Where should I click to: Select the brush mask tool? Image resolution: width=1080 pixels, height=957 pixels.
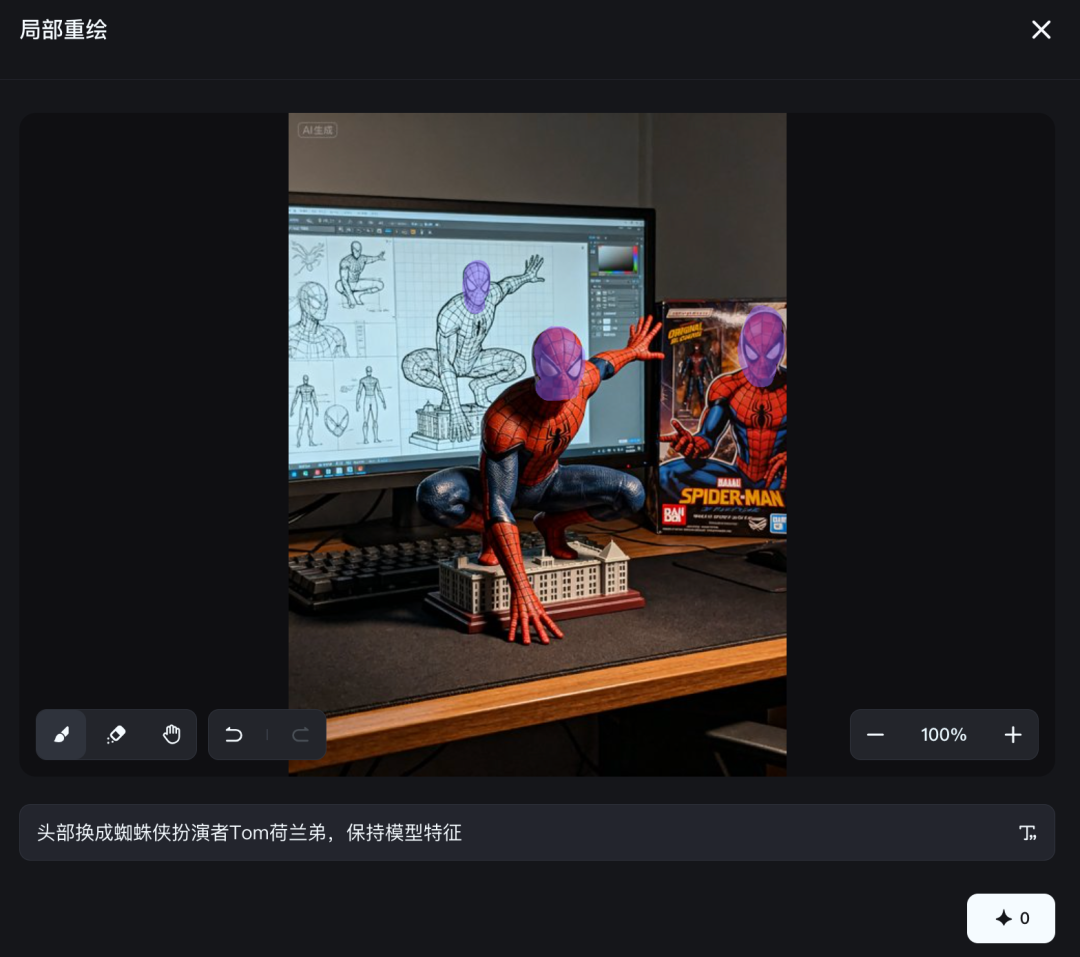pos(61,735)
